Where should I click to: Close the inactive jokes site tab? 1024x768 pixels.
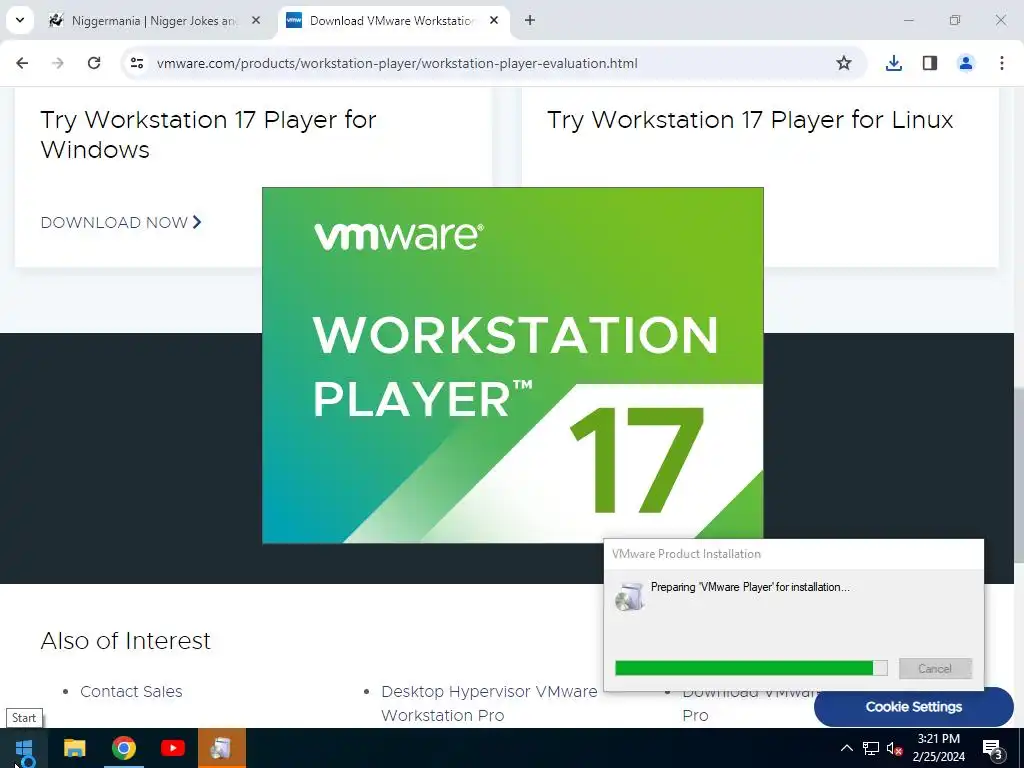(x=256, y=20)
